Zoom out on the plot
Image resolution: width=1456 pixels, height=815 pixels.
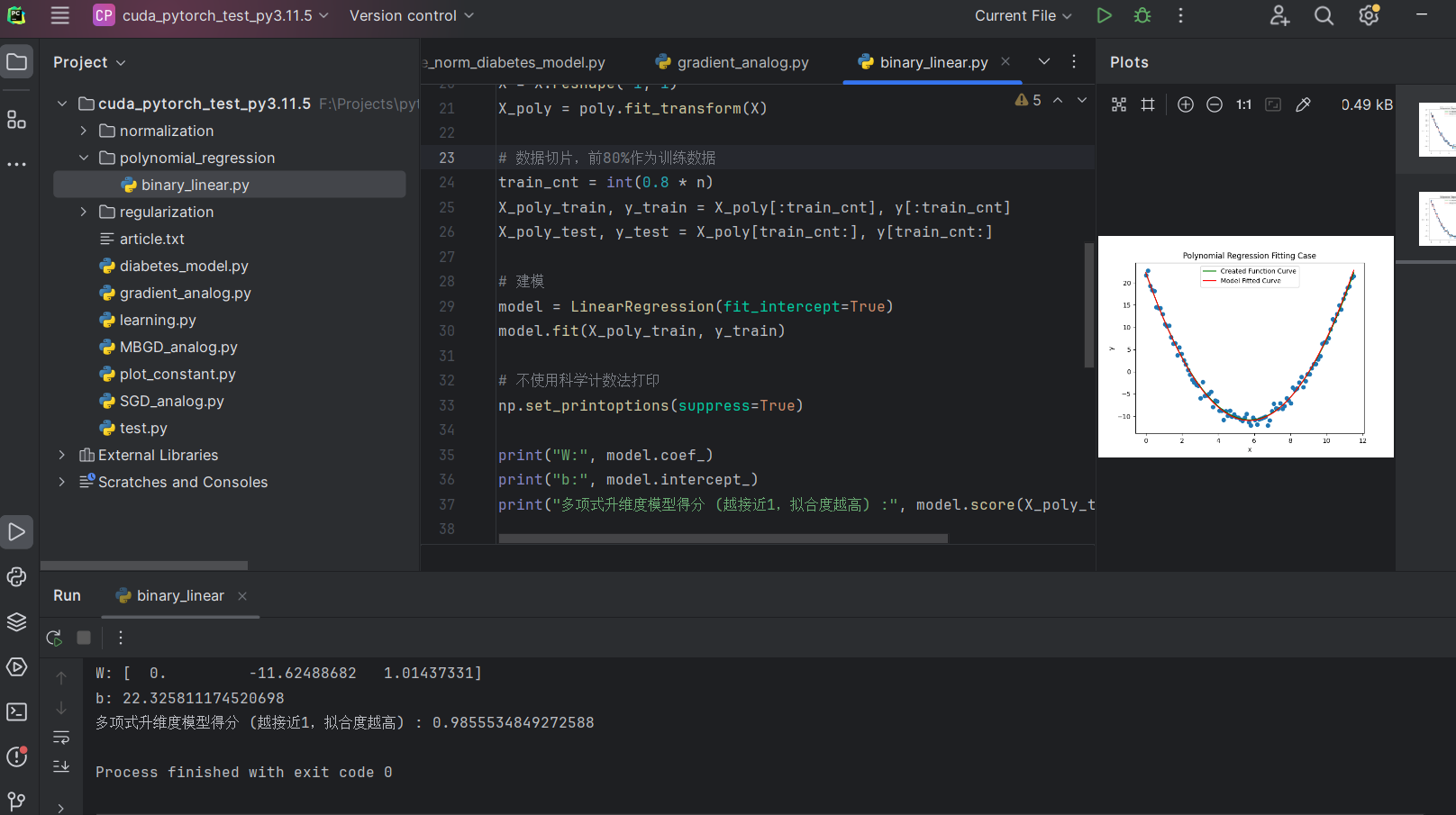1215,104
